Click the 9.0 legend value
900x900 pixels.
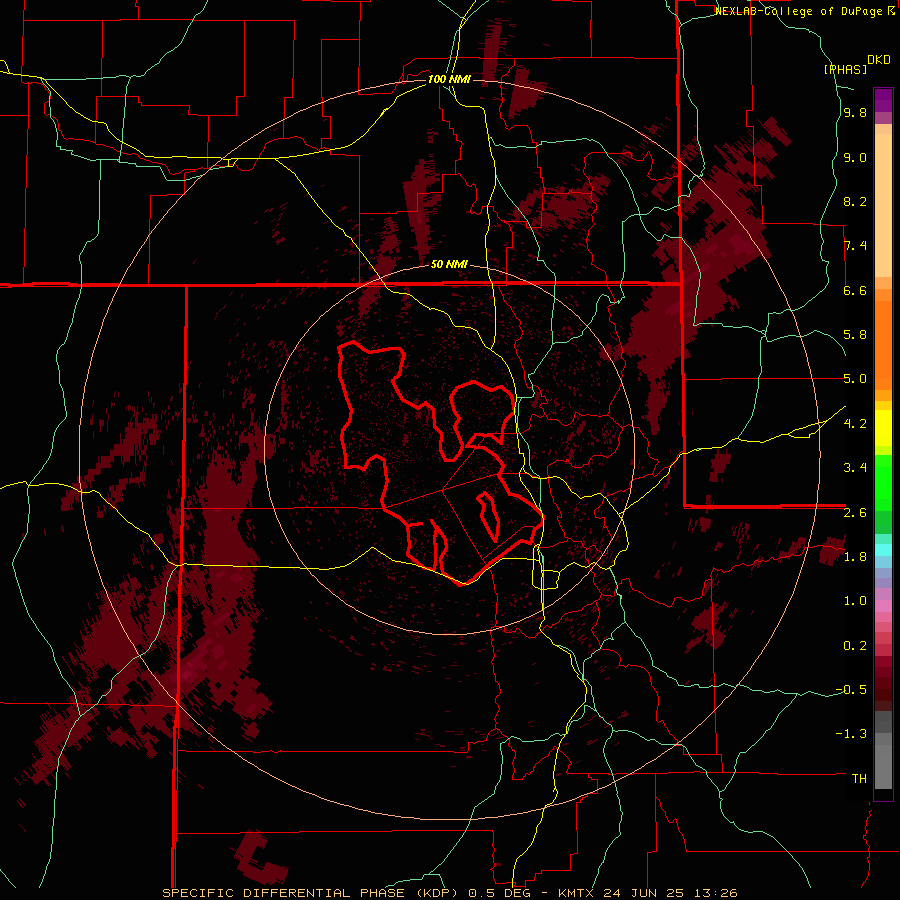(x=855, y=157)
